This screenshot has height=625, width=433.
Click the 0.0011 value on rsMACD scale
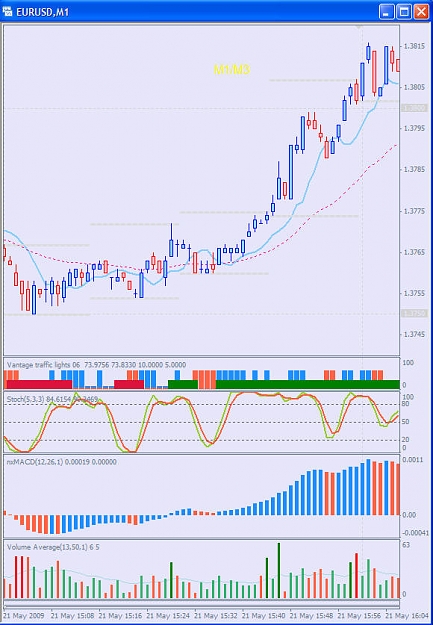[411, 460]
